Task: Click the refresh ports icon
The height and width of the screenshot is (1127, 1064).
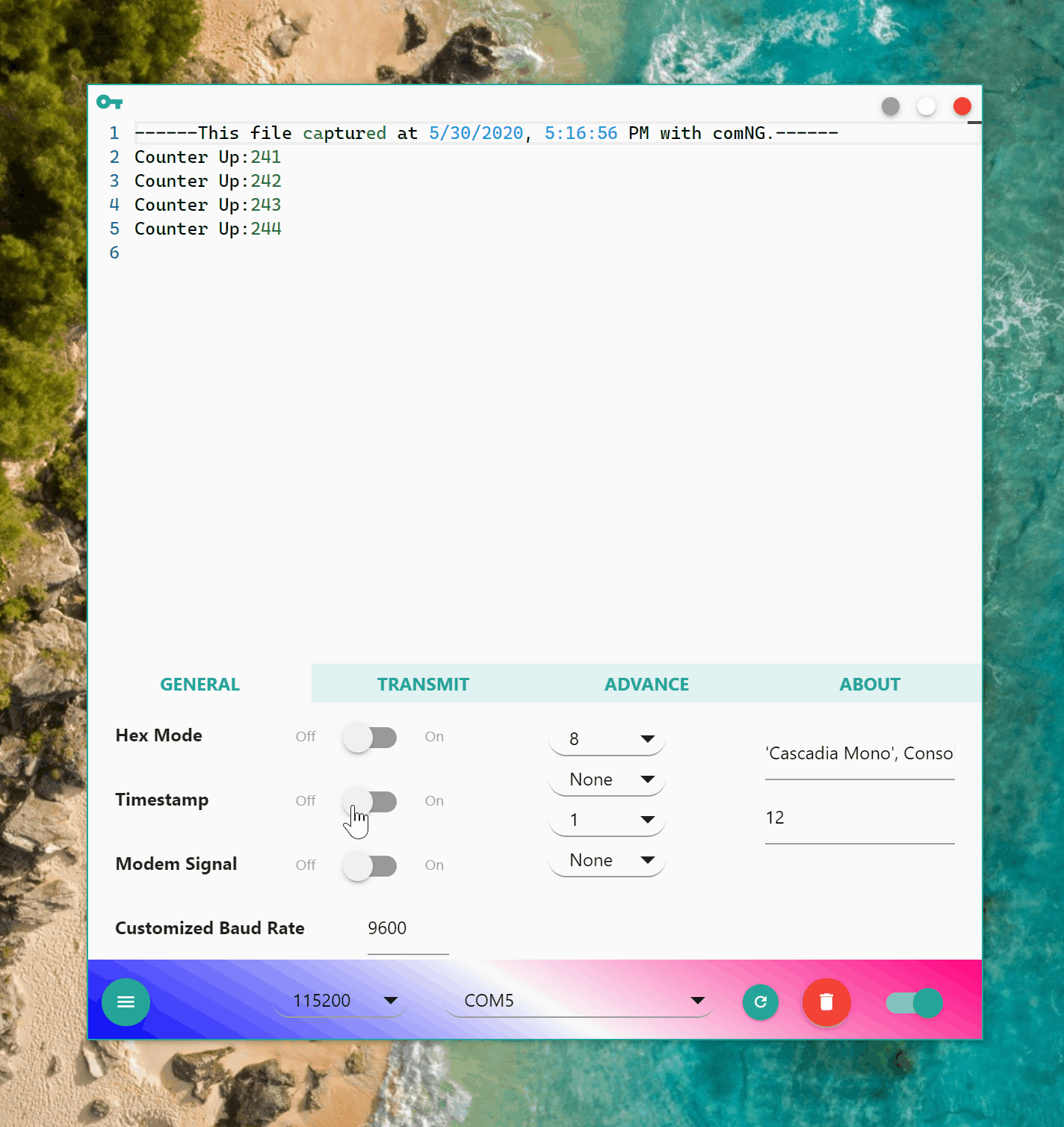Action: click(760, 1001)
